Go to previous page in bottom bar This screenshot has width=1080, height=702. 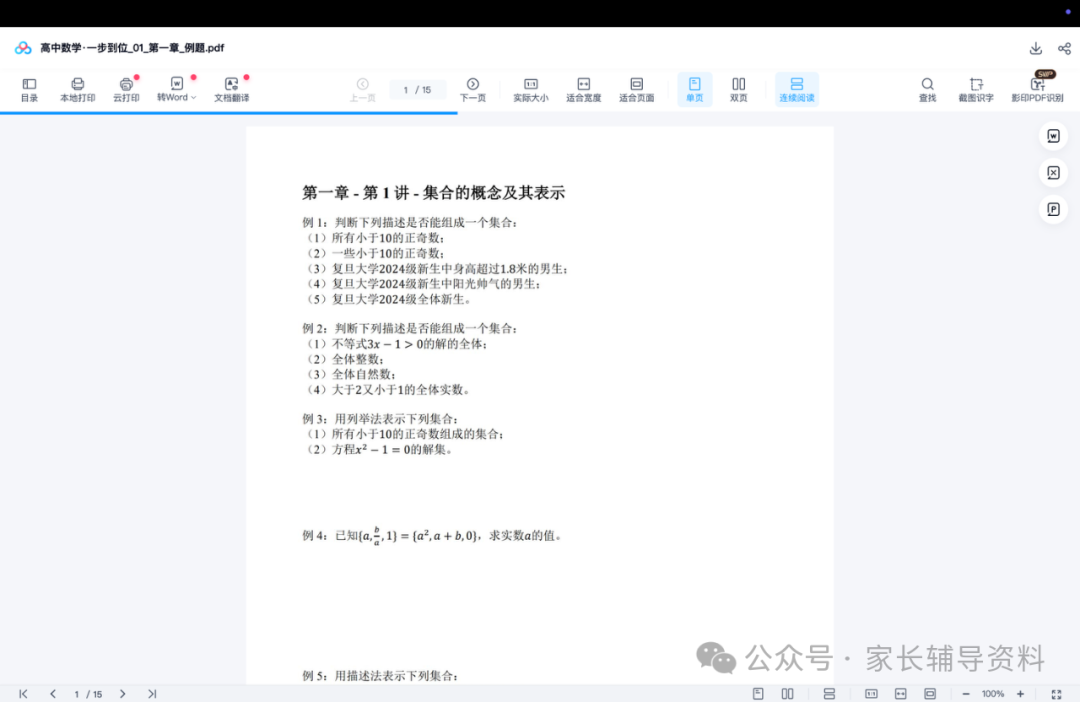tap(53, 694)
